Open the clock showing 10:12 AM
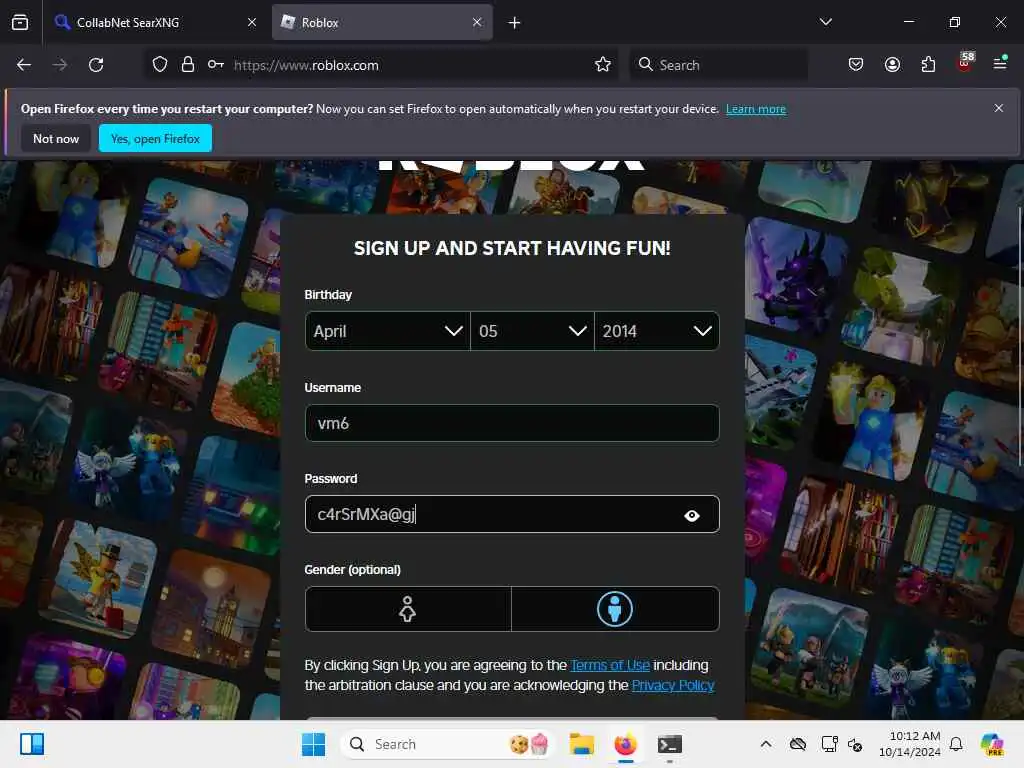This screenshot has width=1024, height=768. 909,744
